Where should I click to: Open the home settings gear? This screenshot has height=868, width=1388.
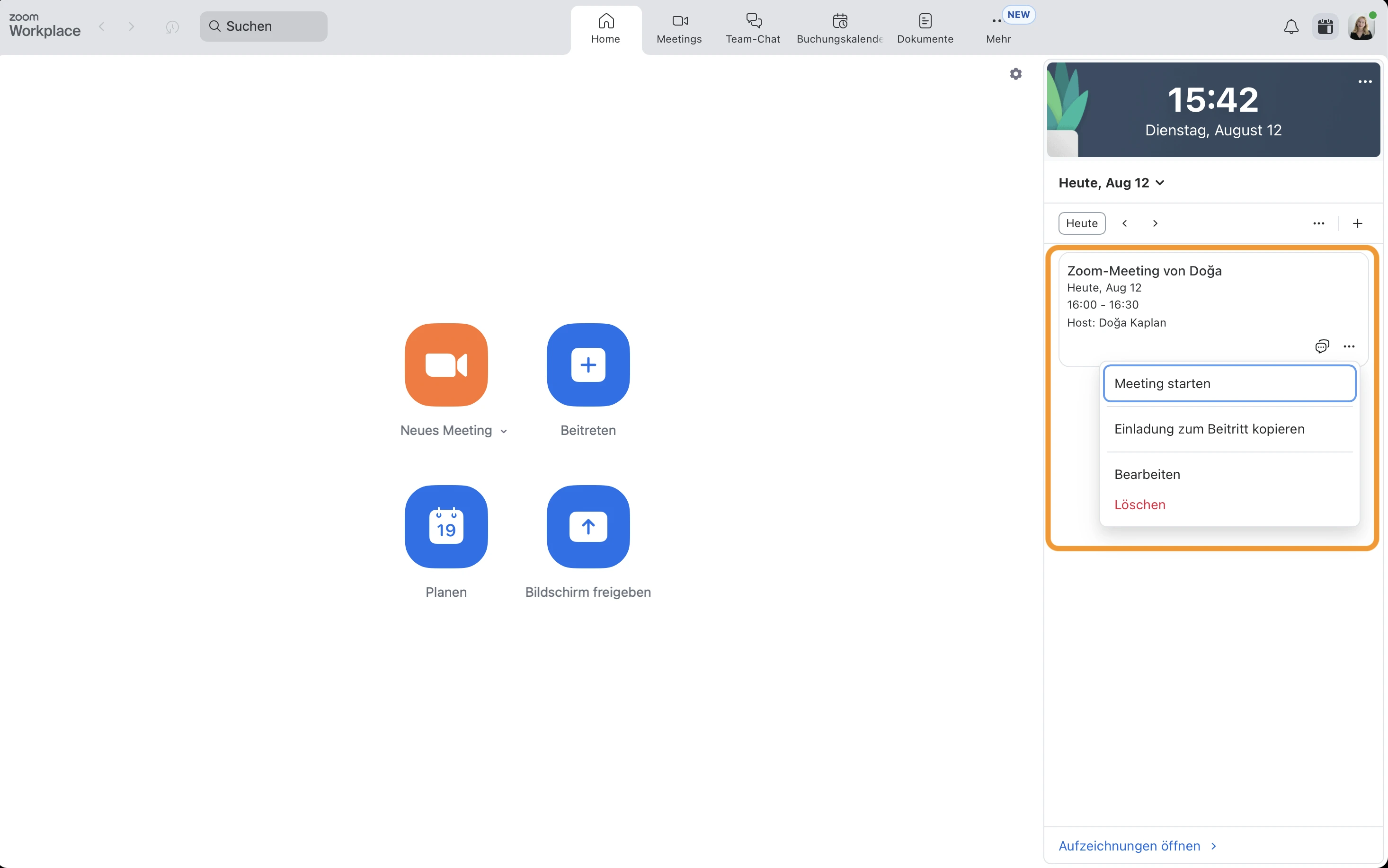(1015, 74)
